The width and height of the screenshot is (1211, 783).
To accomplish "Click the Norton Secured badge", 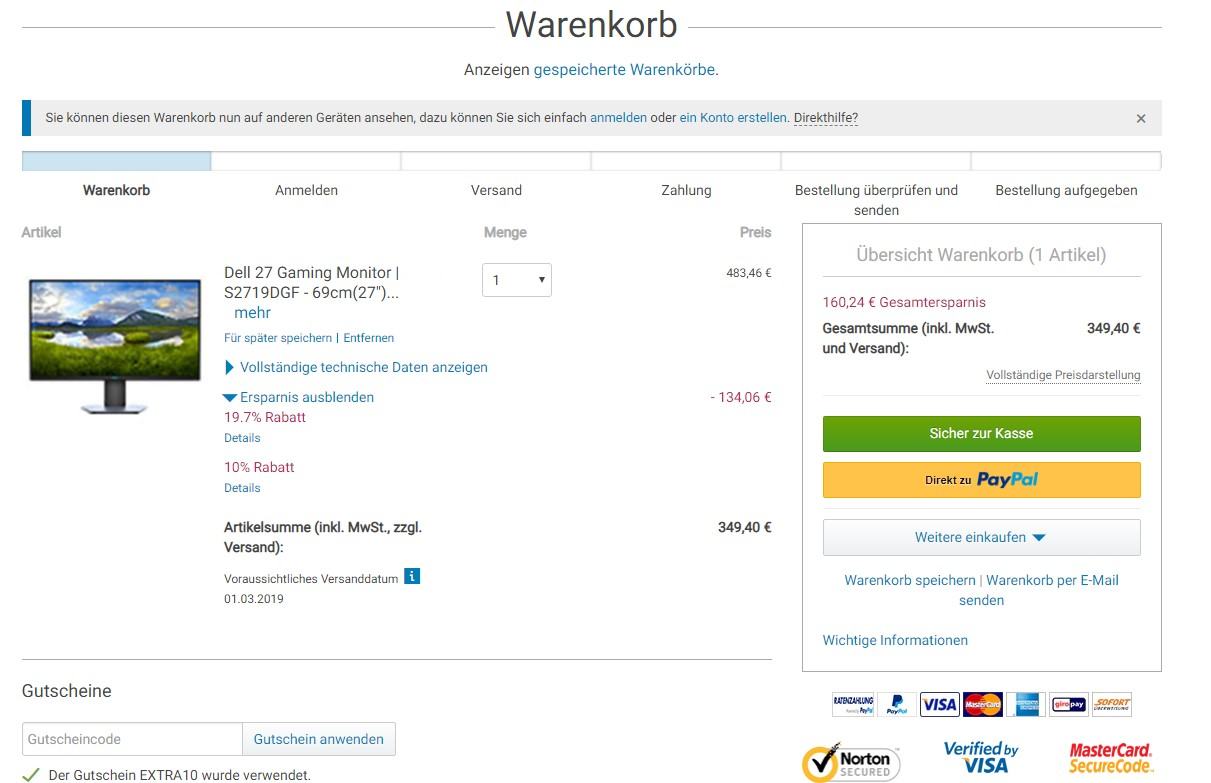I will click(851, 762).
